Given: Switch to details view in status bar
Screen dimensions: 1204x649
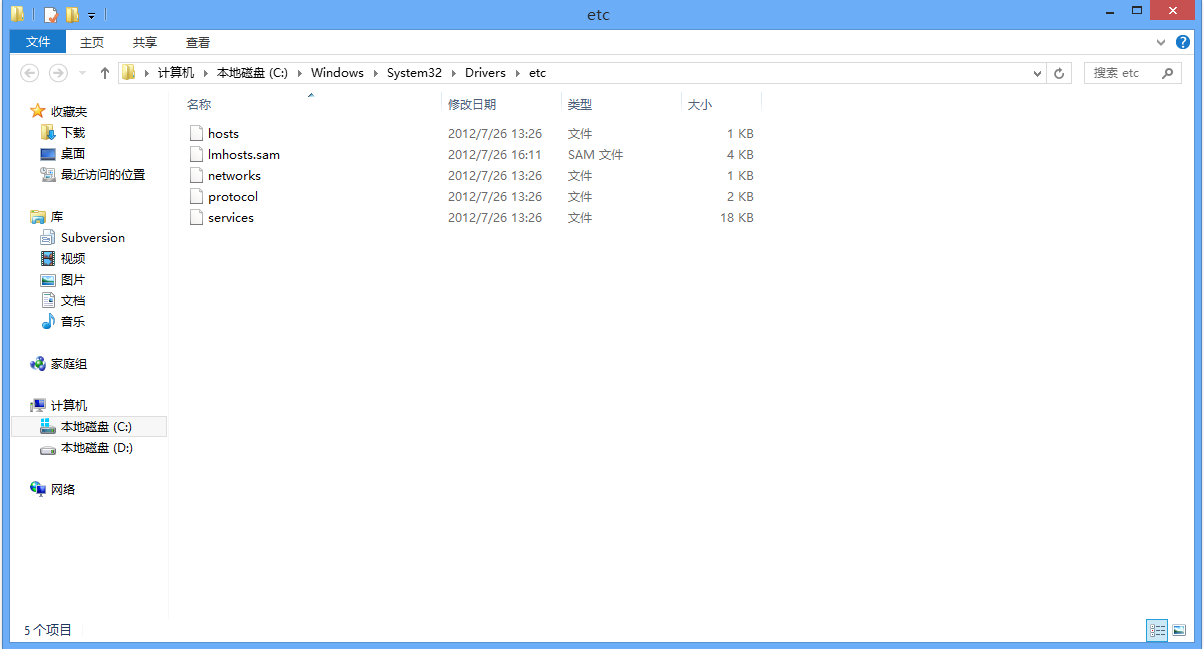Looking at the screenshot, I should [1157, 630].
